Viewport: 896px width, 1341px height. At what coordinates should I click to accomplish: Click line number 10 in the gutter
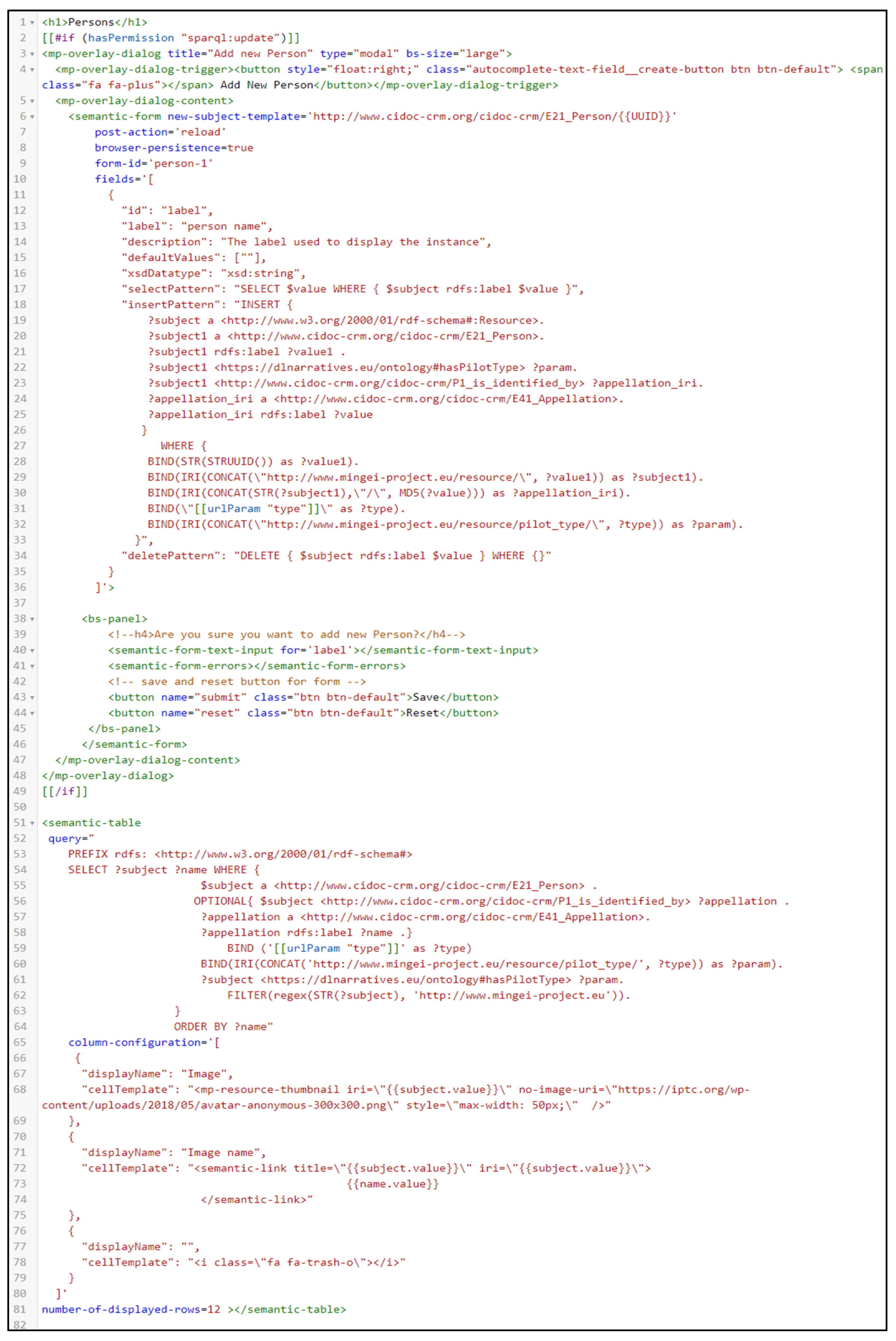click(20, 179)
